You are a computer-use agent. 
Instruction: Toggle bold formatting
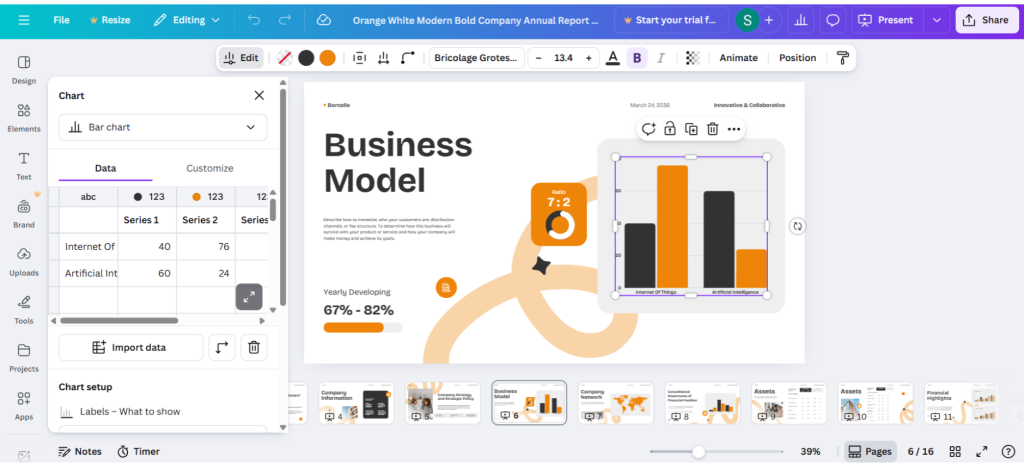[637, 58]
